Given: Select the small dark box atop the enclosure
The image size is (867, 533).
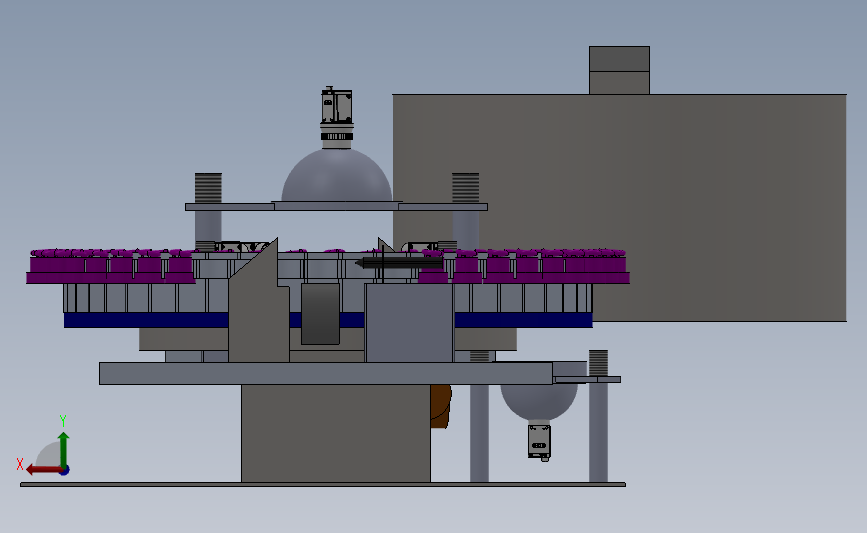Looking at the screenshot, I should click(619, 70).
